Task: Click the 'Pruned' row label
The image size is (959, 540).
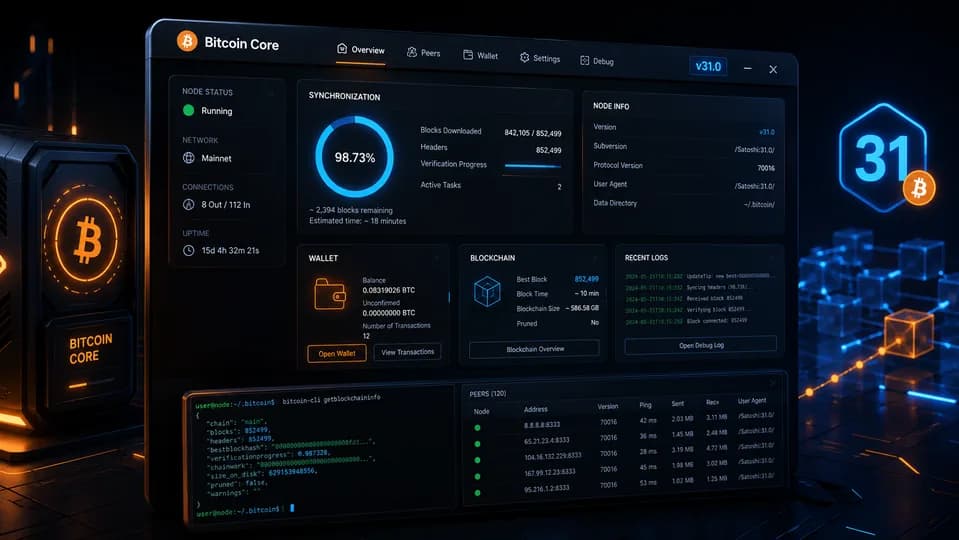Action: tap(527, 324)
